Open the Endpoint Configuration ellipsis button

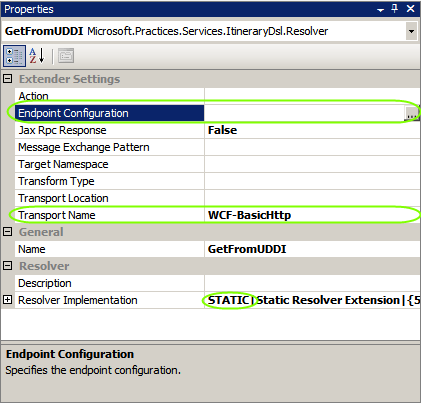(412, 113)
